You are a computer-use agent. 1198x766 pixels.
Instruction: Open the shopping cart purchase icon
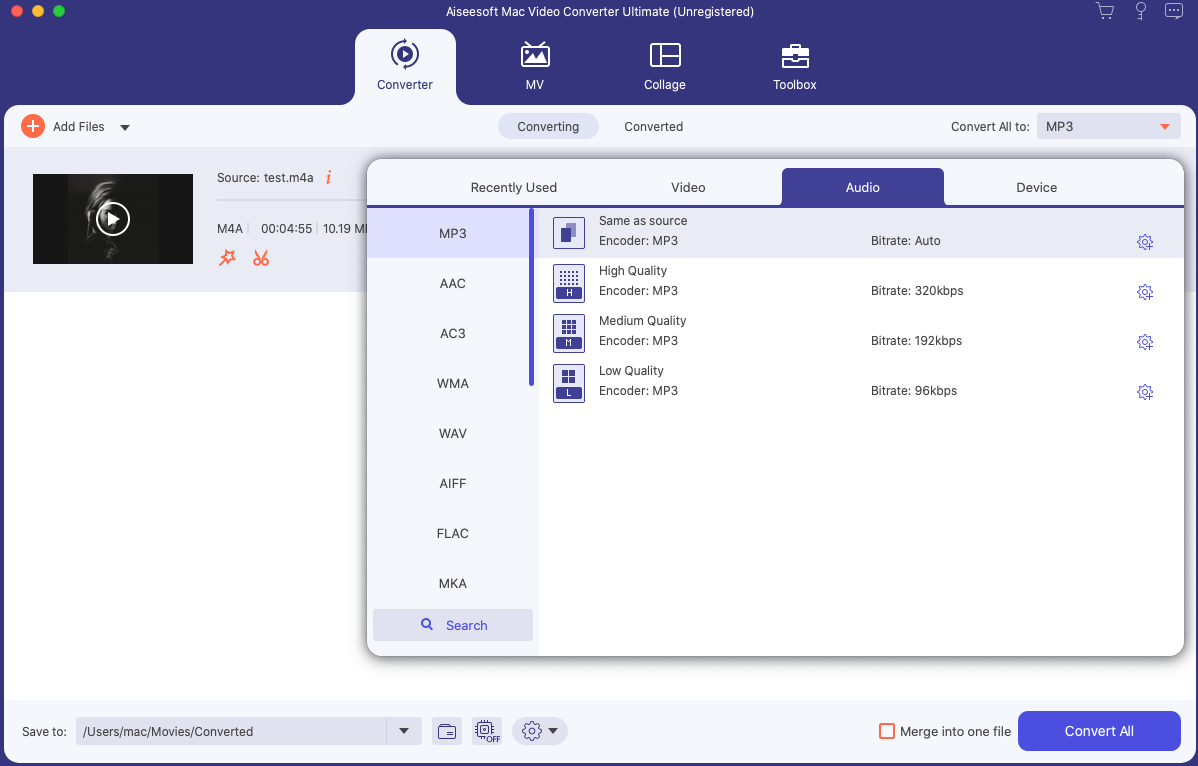[x=1105, y=11]
